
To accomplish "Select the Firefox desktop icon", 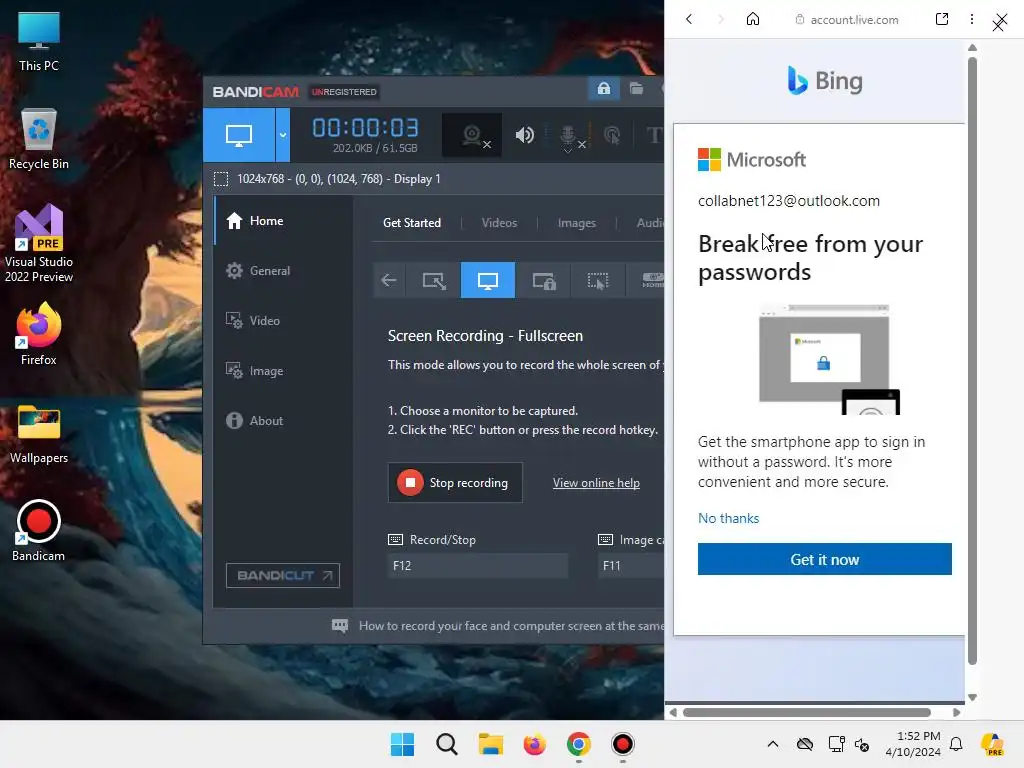I will [39, 334].
